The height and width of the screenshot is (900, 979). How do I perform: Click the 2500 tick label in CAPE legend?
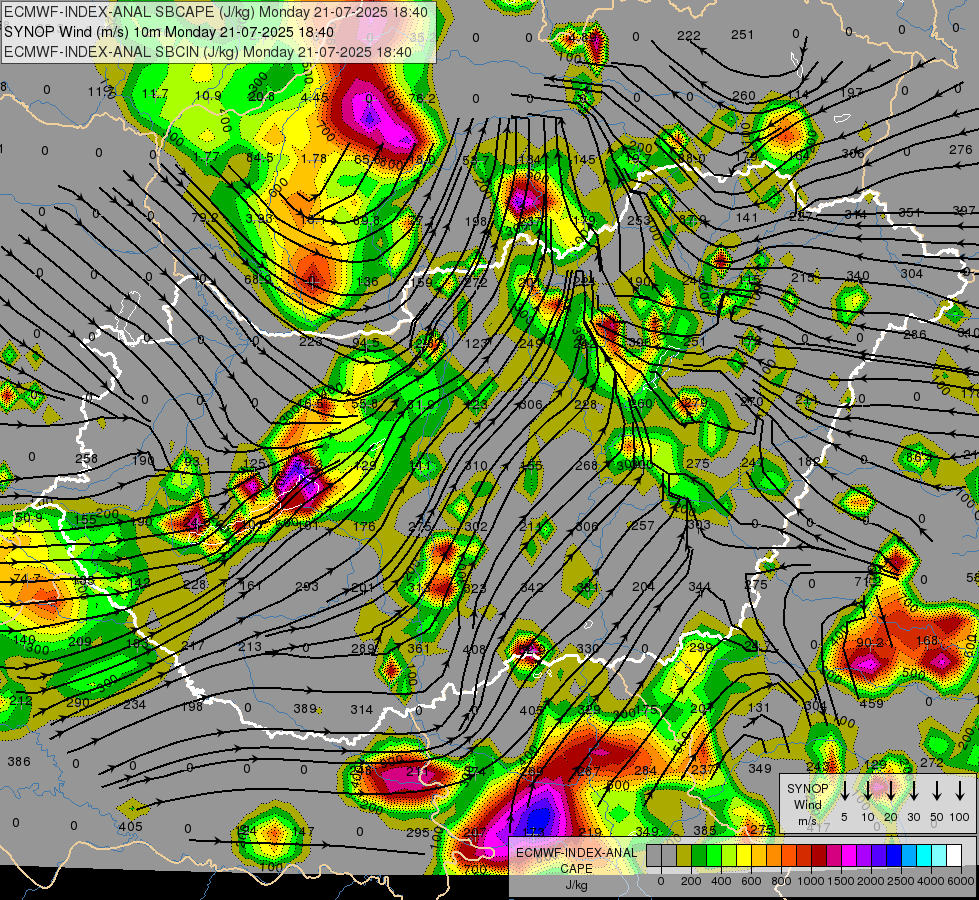(901, 881)
